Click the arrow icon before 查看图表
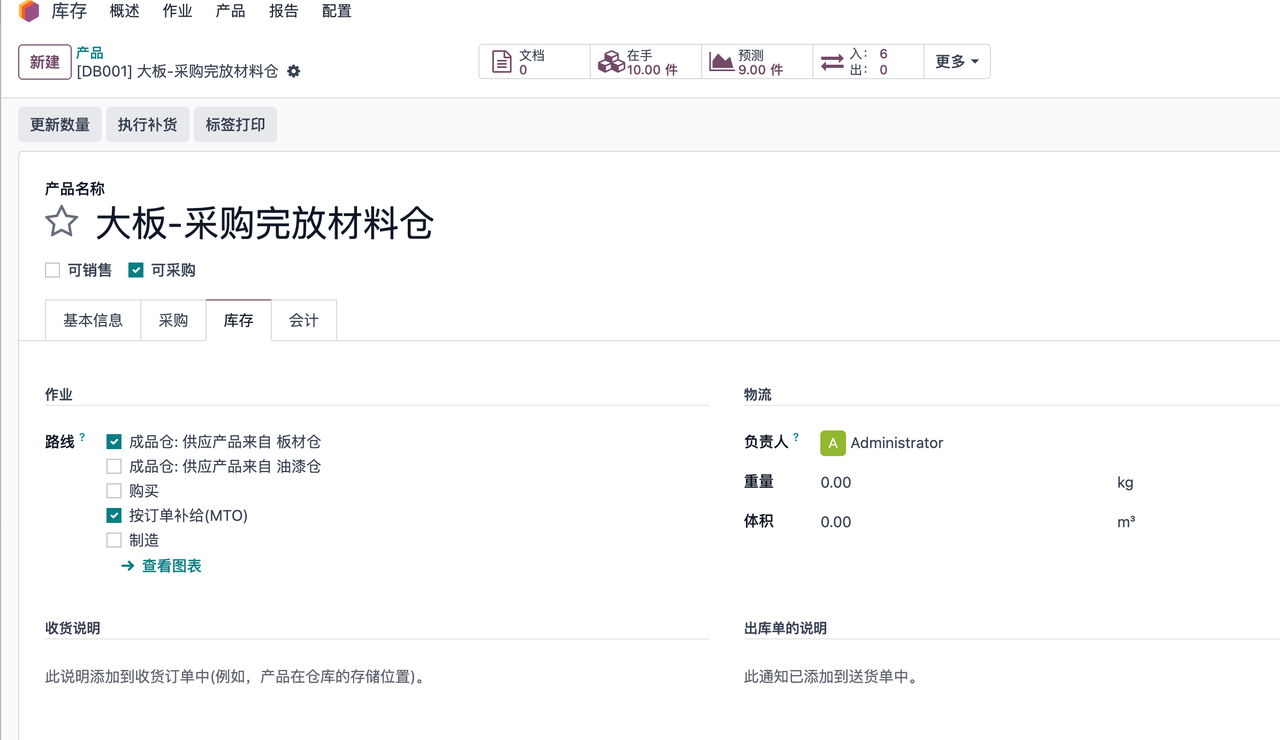The image size is (1280, 740). pos(127,566)
